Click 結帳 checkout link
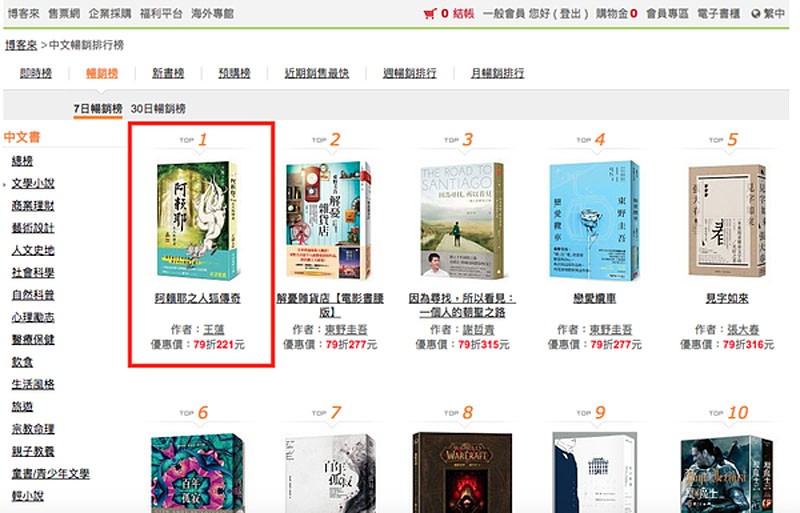Image resolution: width=800 pixels, height=513 pixels. pyautogui.click(x=463, y=14)
